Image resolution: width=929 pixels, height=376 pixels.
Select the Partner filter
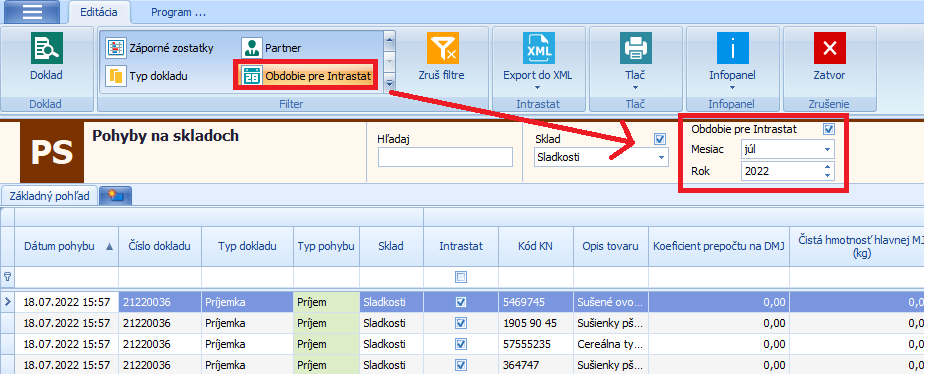(272, 48)
